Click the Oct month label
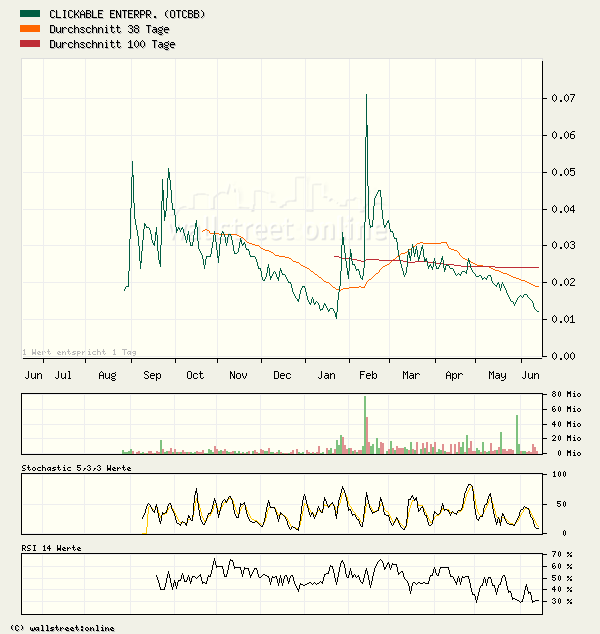Image resolution: width=600 pixels, height=634 pixels. pos(195,375)
